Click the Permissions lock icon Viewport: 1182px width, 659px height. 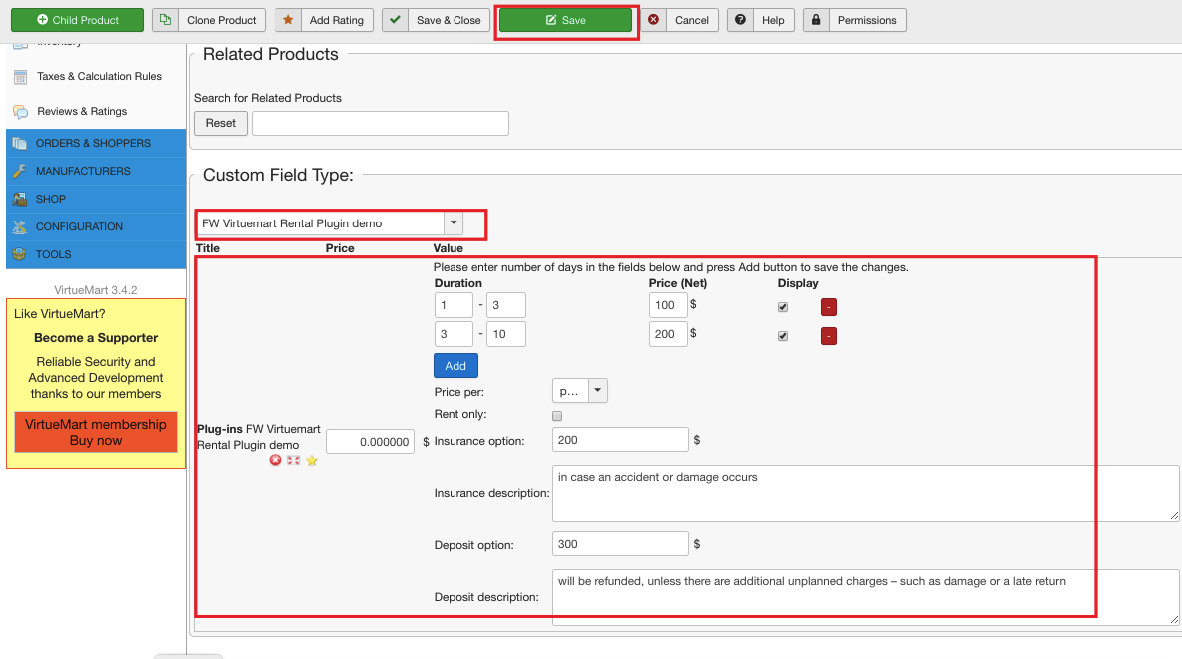816,20
